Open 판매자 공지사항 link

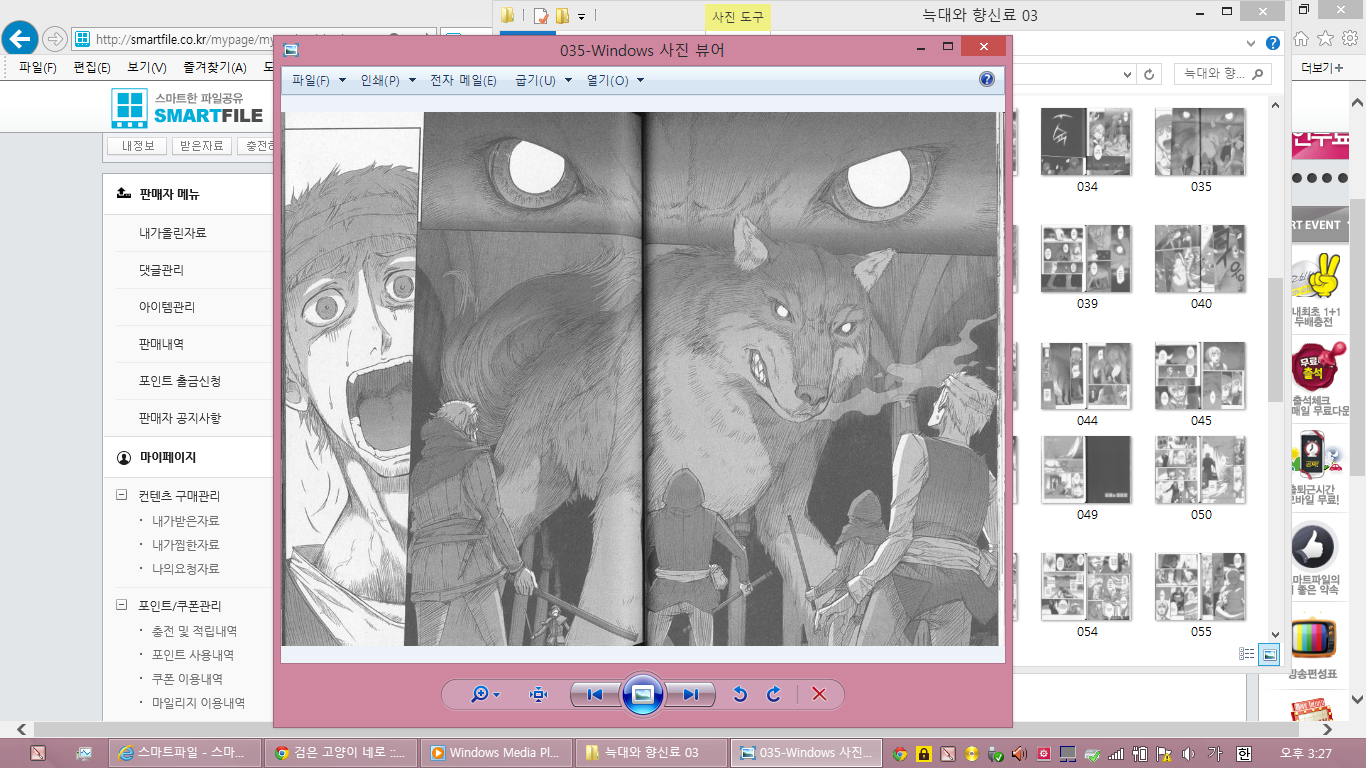point(180,418)
